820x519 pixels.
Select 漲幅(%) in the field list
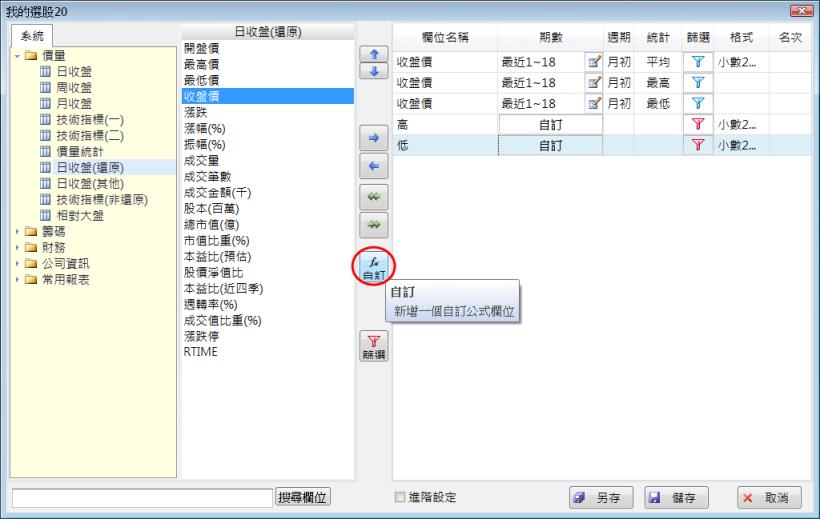[x=204, y=128]
